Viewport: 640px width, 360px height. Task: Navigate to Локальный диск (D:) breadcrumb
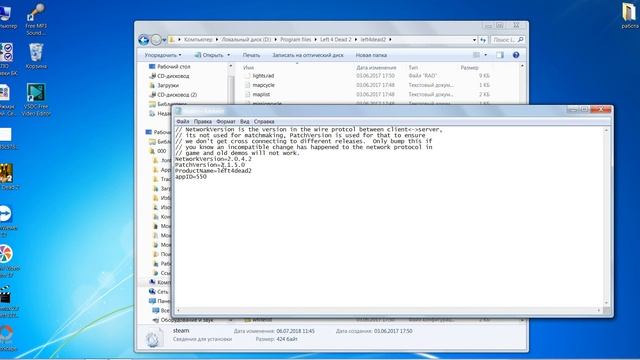pos(246,40)
